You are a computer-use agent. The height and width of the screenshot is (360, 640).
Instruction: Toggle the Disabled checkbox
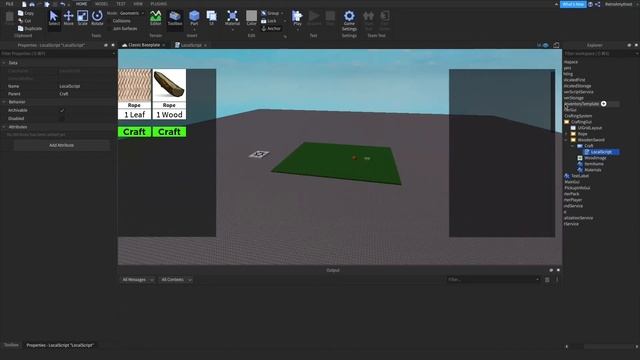[x=62, y=118]
